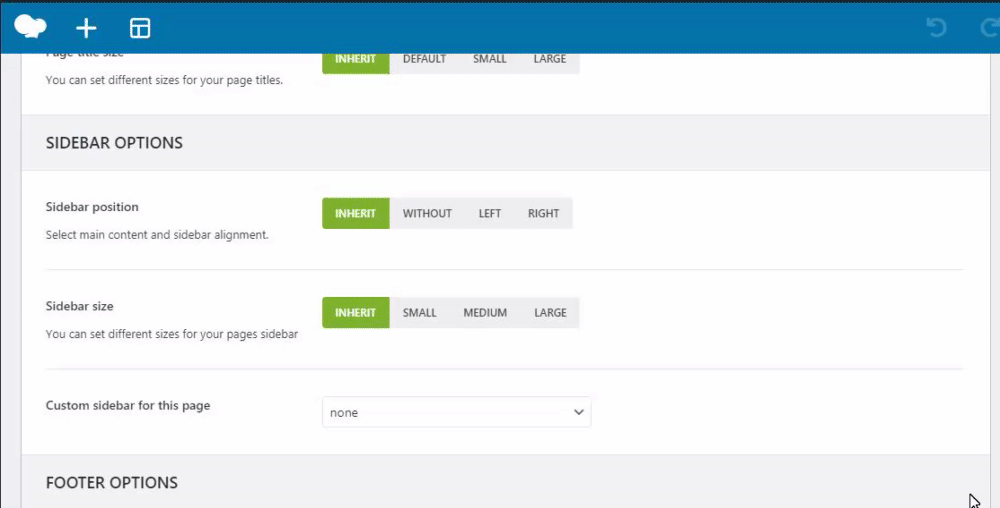Click the undo arrow icon
Viewport: 1000px width, 508px height.
[936, 27]
